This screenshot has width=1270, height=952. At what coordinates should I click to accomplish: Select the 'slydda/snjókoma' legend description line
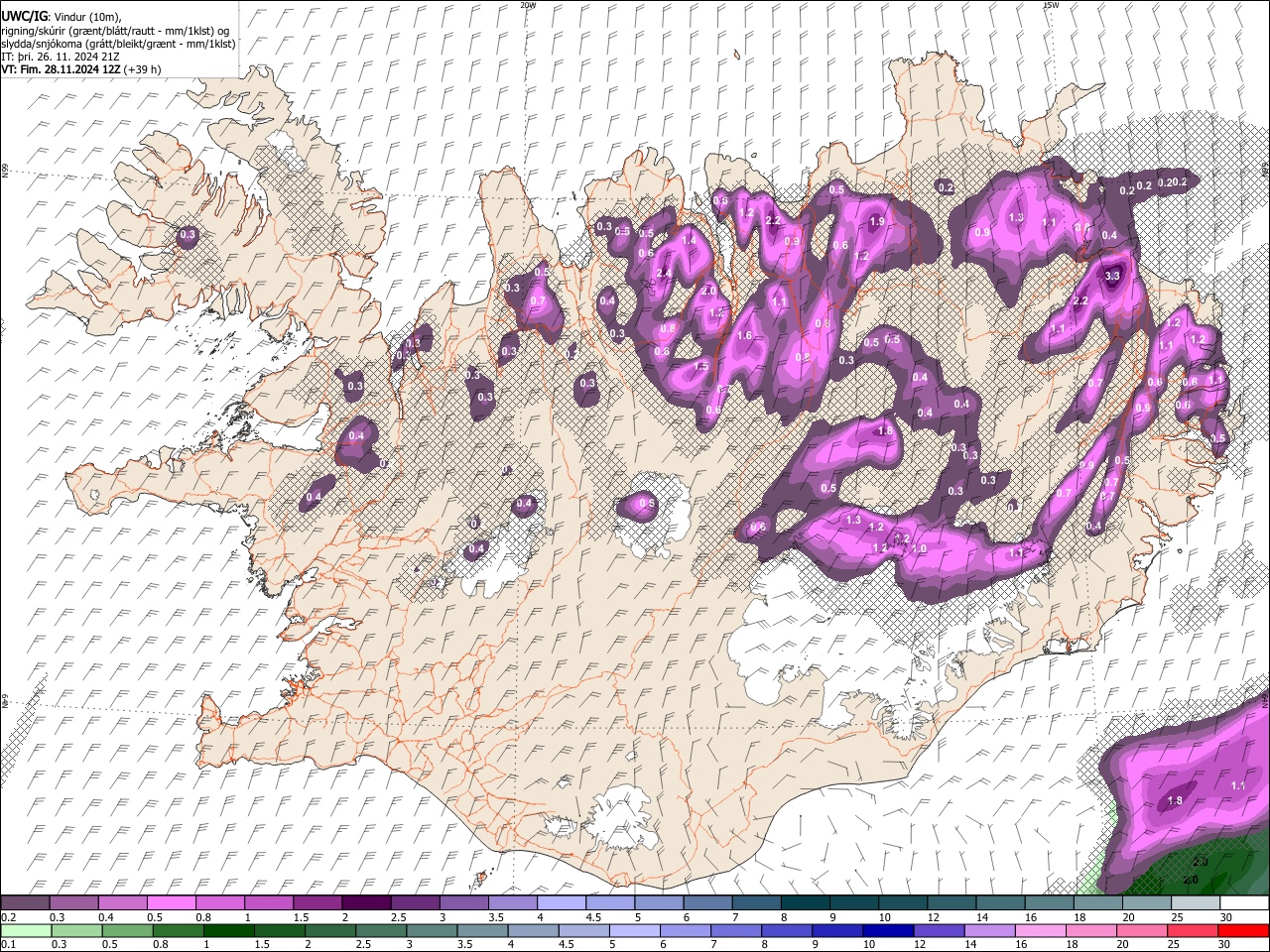coord(118,44)
